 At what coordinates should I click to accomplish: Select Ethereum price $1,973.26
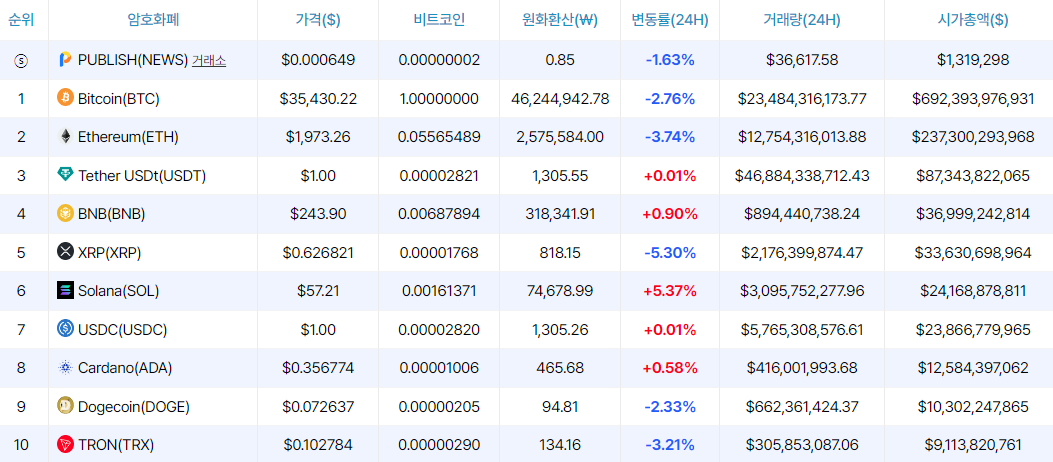click(318, 137)
